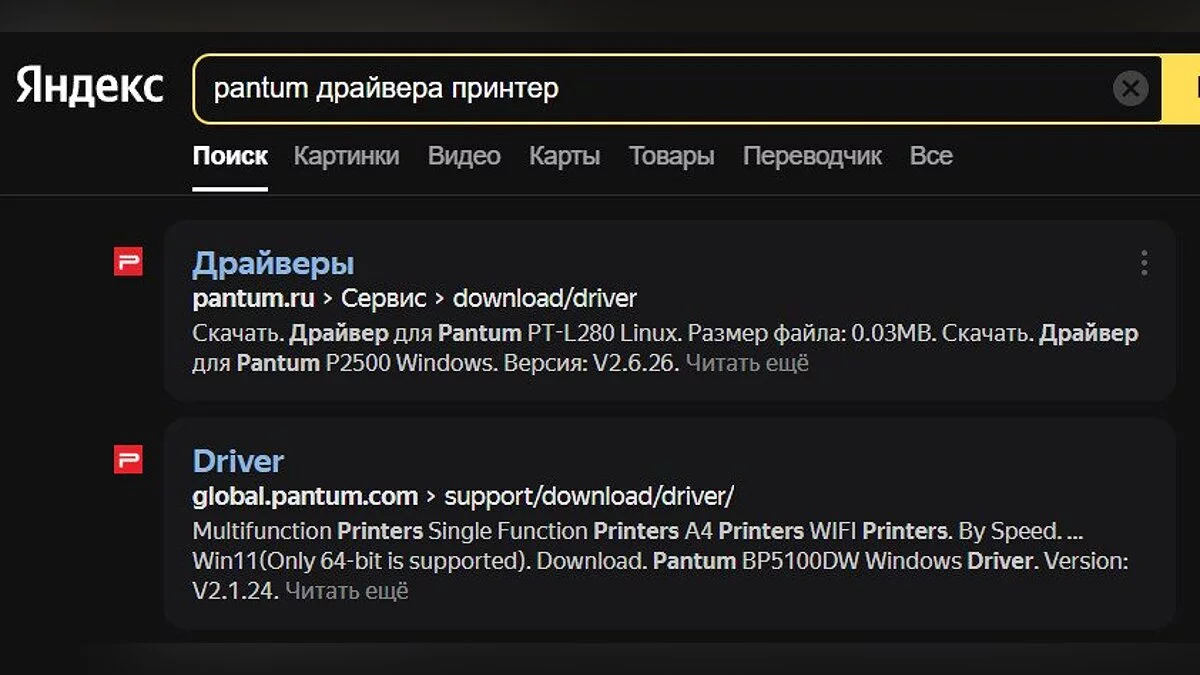Open the Видео tab

click(464, 156)
